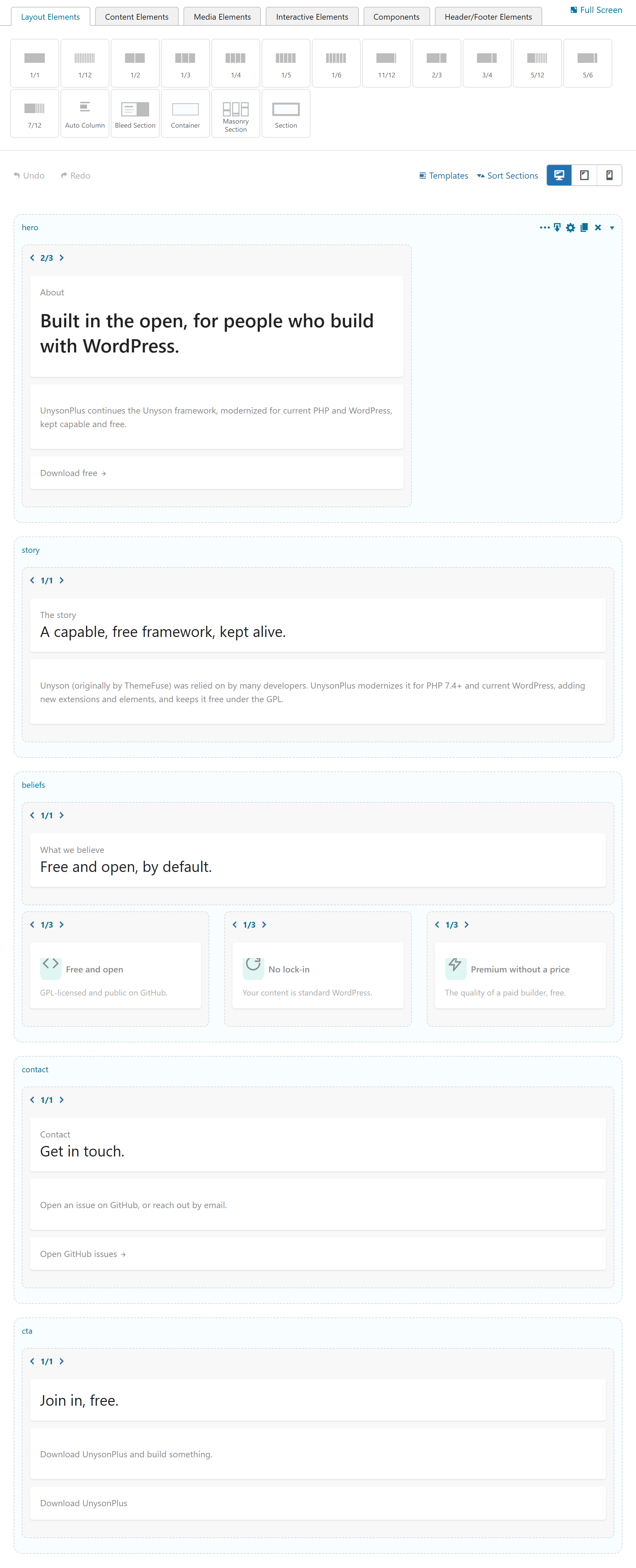Image resolution: width=636 pixels, height=1568 pixels.
Task: Collapse the hero section with the arrow
Action: point(612,227)
